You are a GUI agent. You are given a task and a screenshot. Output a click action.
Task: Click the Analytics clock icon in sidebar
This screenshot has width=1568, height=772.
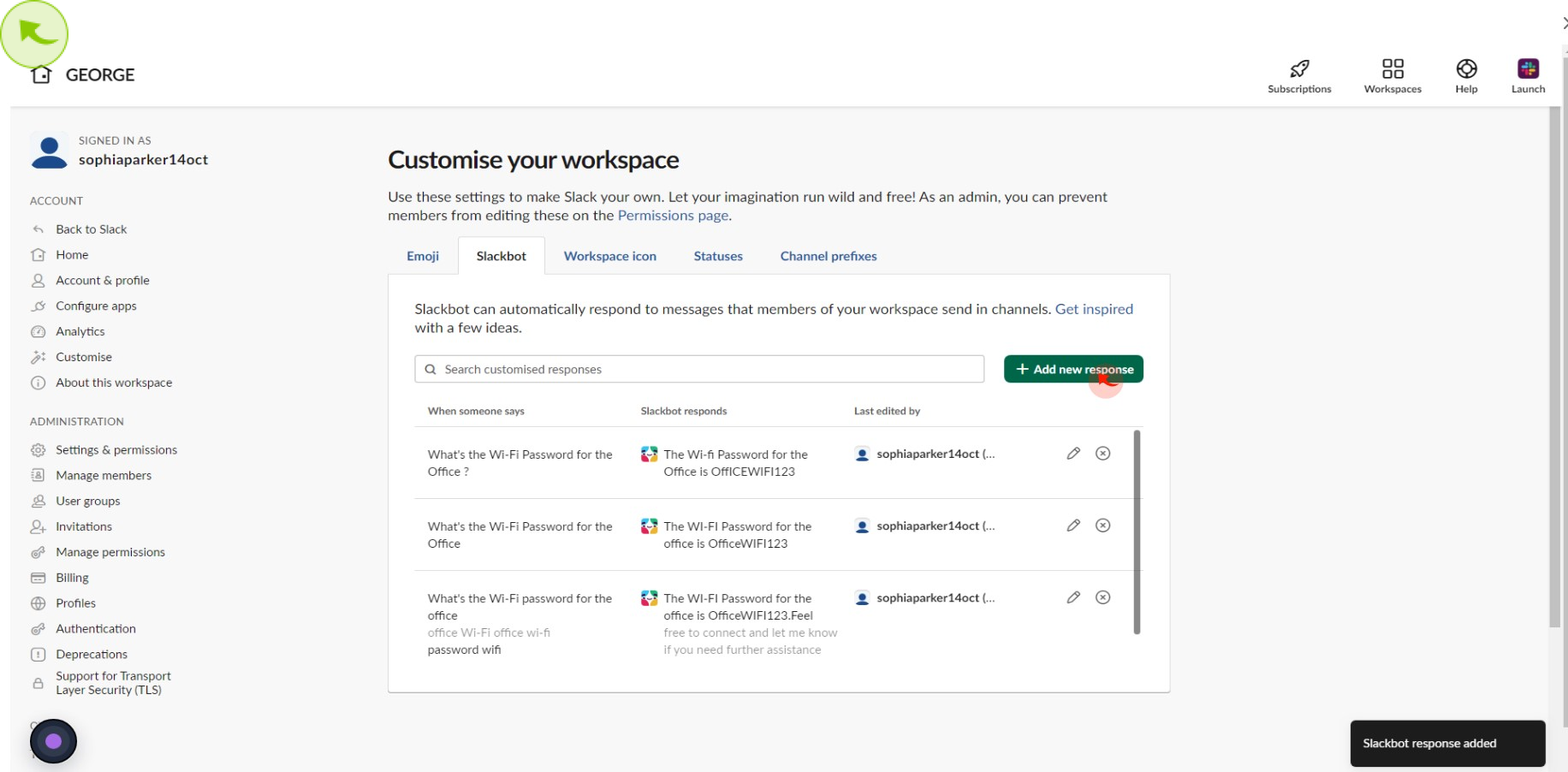(x=38, y=332)
